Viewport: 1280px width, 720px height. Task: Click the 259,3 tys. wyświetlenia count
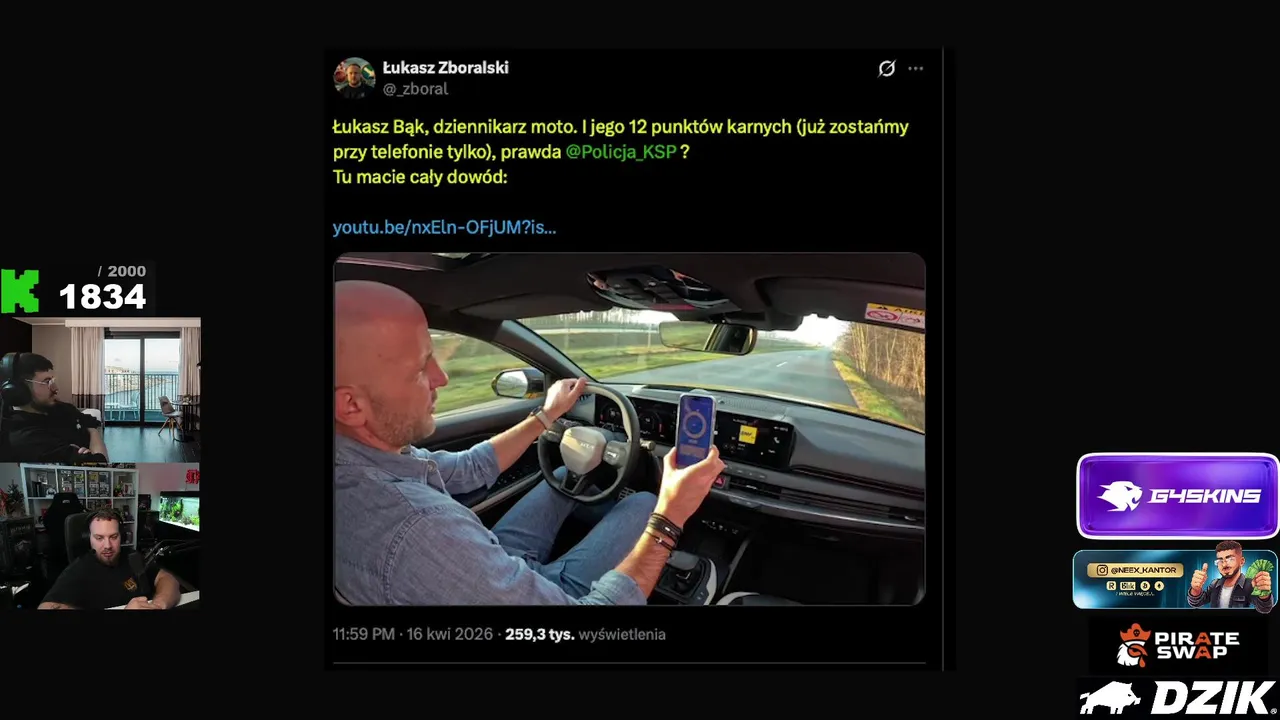585,634
